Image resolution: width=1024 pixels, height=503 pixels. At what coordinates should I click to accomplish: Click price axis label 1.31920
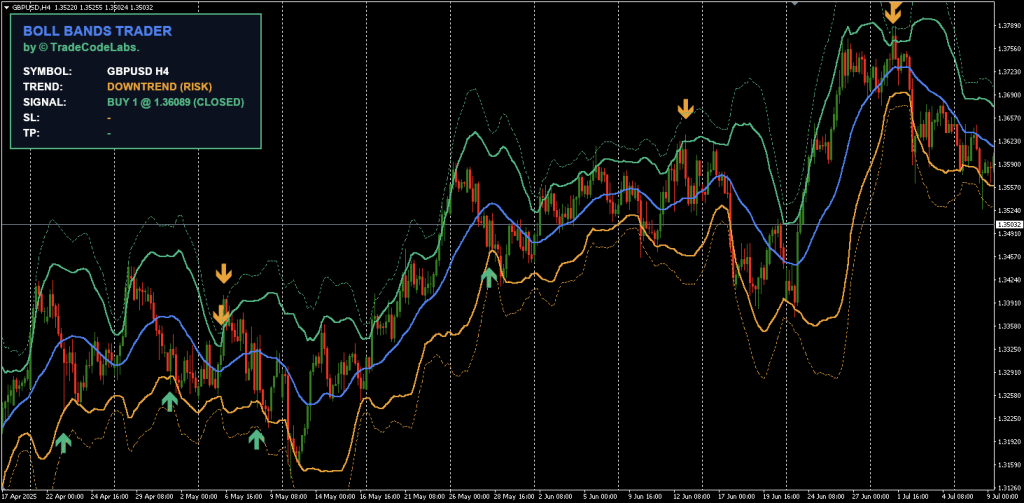pos(1009,442)
